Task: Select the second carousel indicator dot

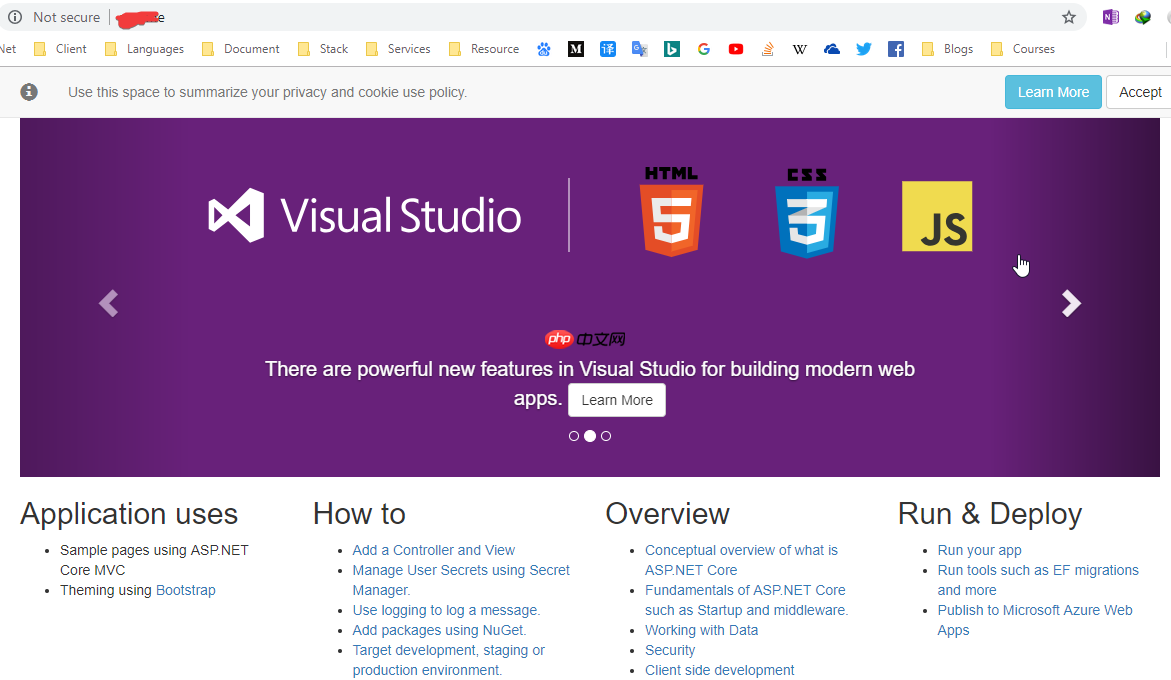Action: [x=589, y=435]
